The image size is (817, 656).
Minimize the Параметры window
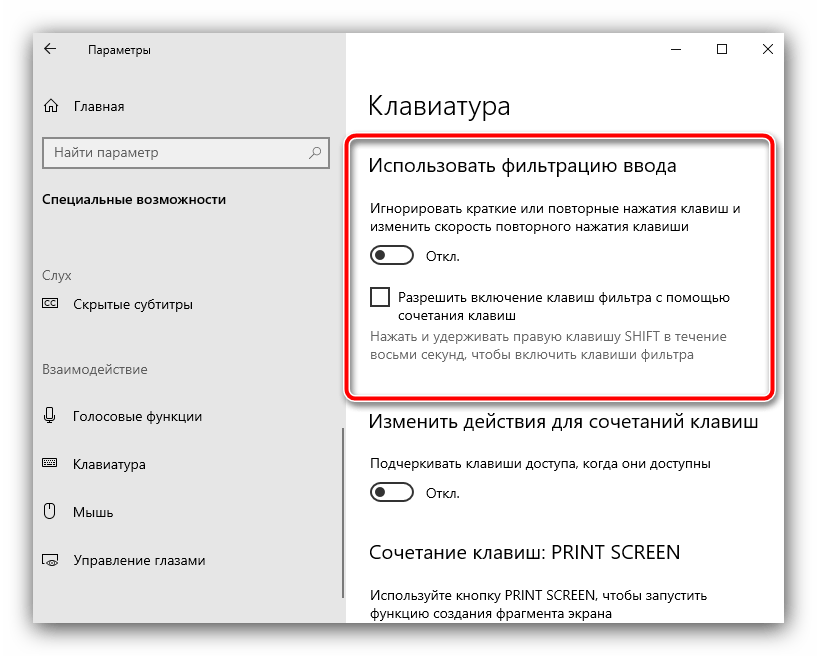point(676,49)
